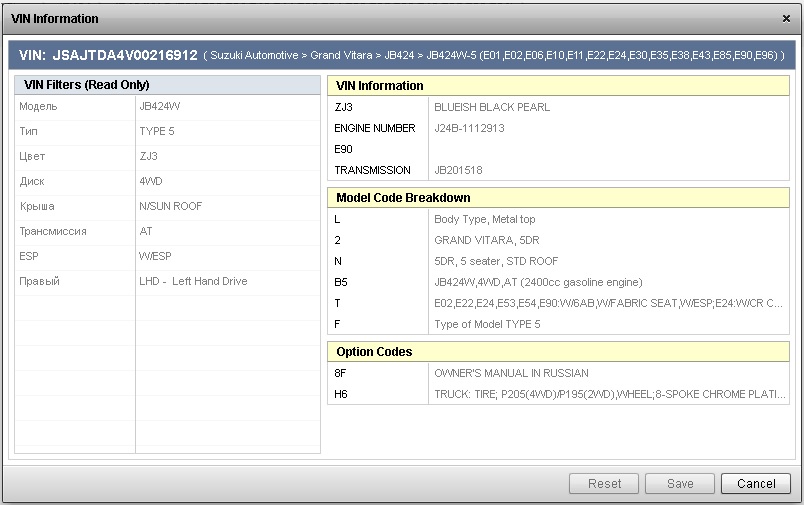Screen dimensions: 804x505
Task: Select the T model code
Action: pos(337,304)
